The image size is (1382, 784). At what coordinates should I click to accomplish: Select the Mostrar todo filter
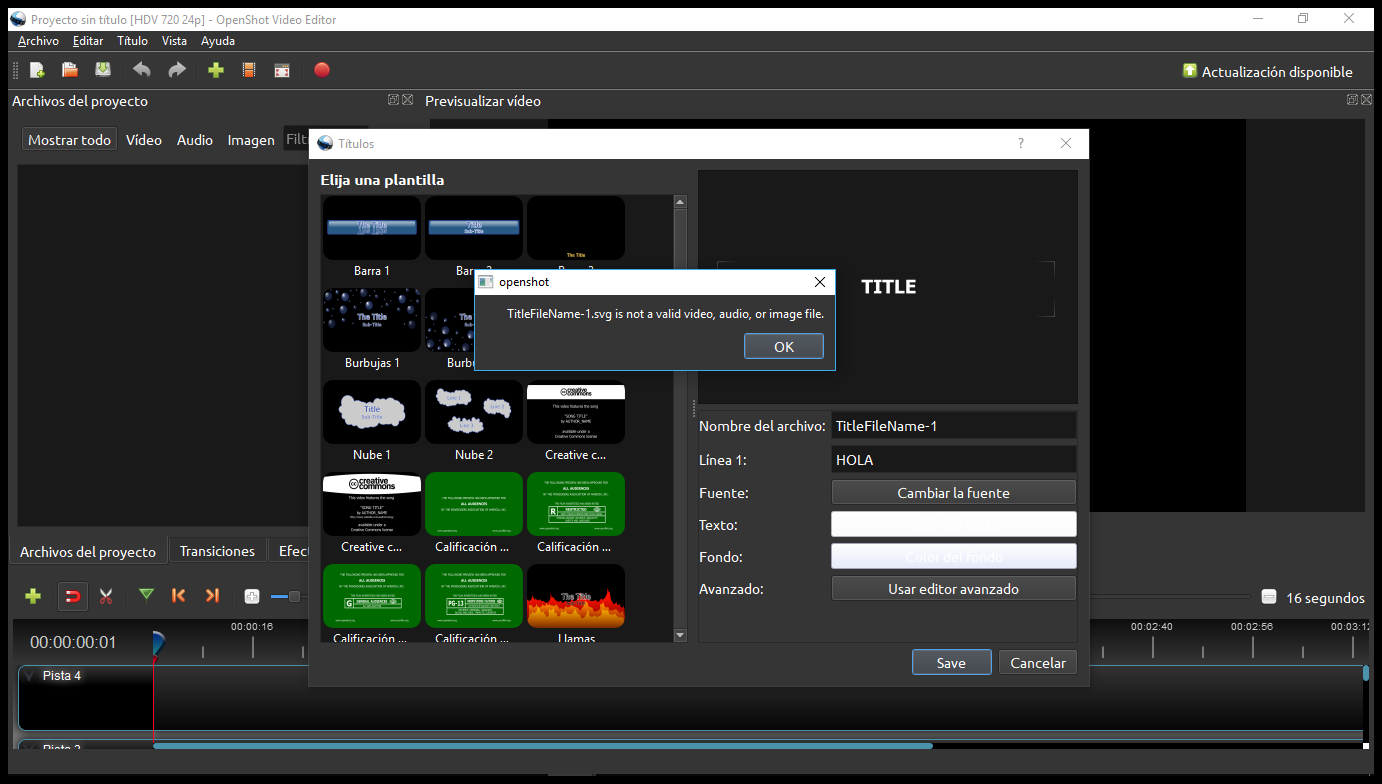point(69,140)
